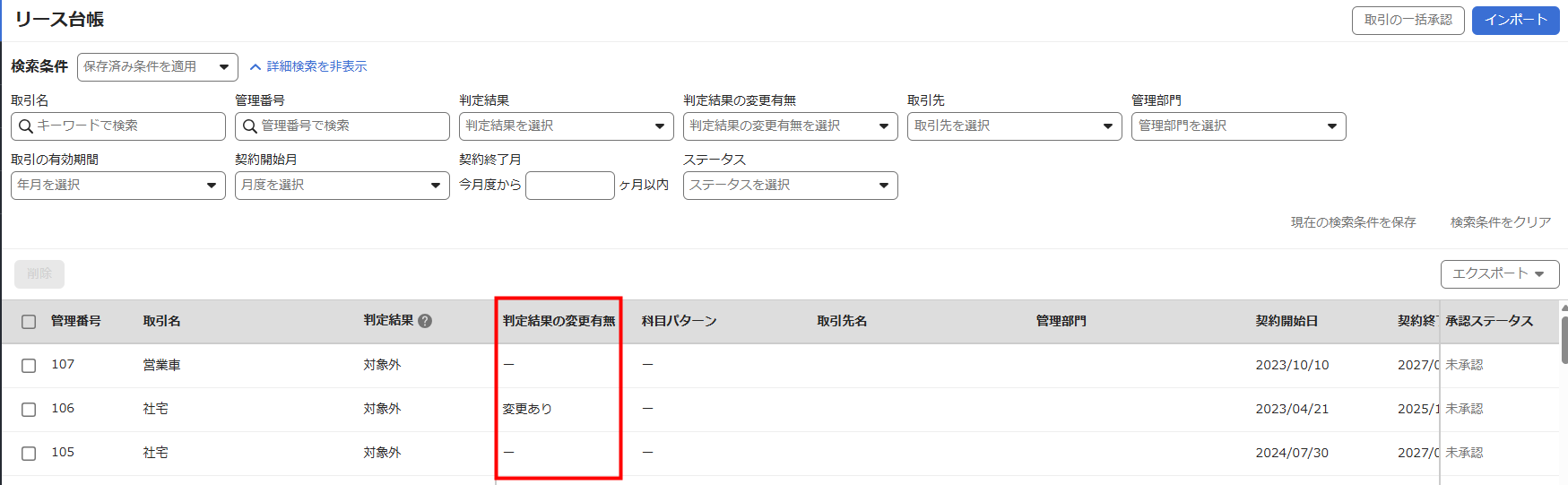Click 現在の検索条件を保存 link

tap(1353, 222)
